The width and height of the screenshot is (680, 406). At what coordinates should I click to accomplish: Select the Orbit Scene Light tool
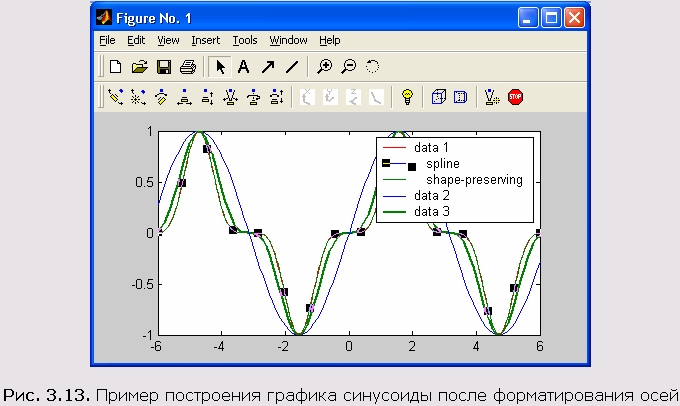(x=138, y=97)
